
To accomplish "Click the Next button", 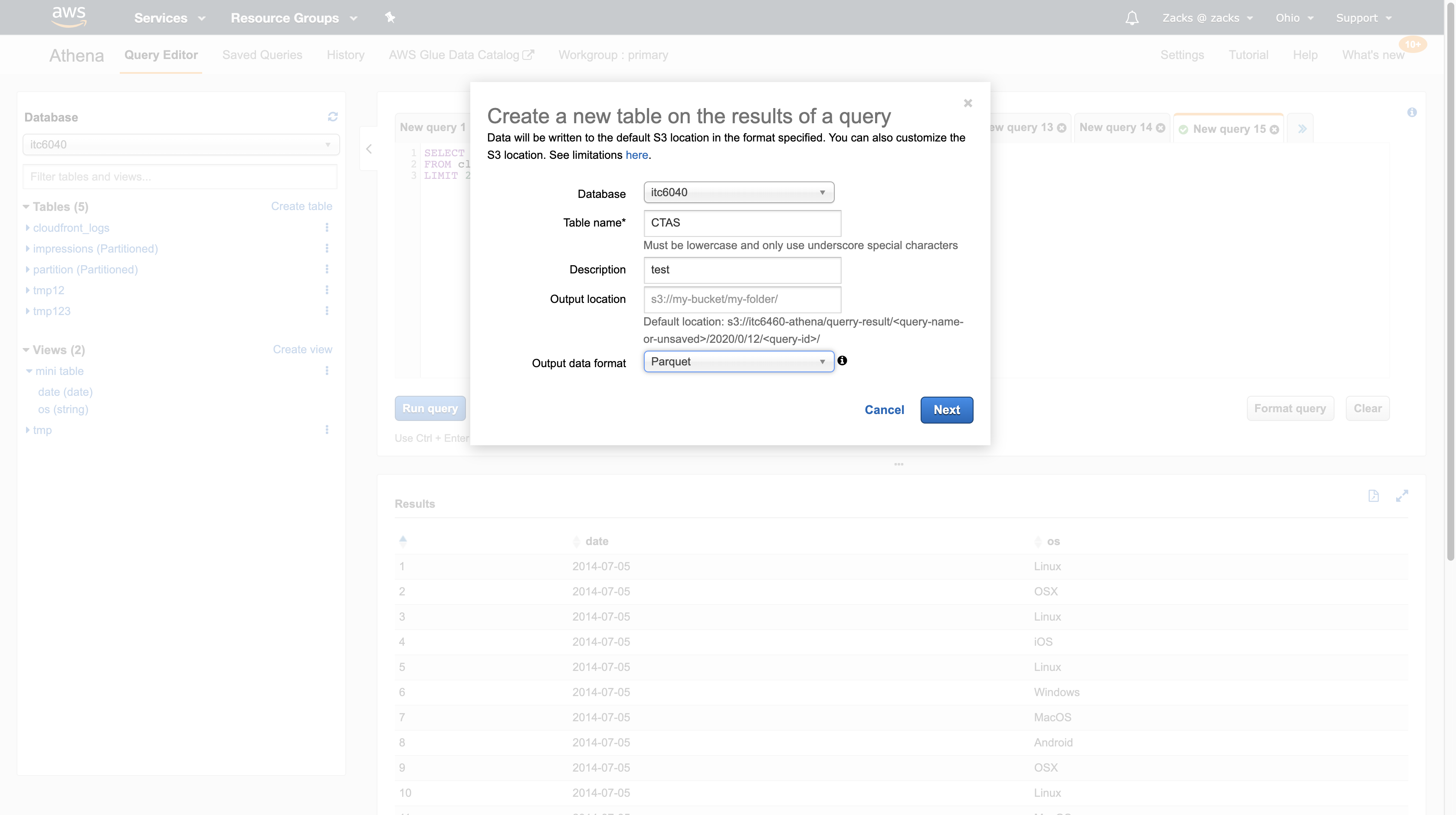I will click(946, 410).
